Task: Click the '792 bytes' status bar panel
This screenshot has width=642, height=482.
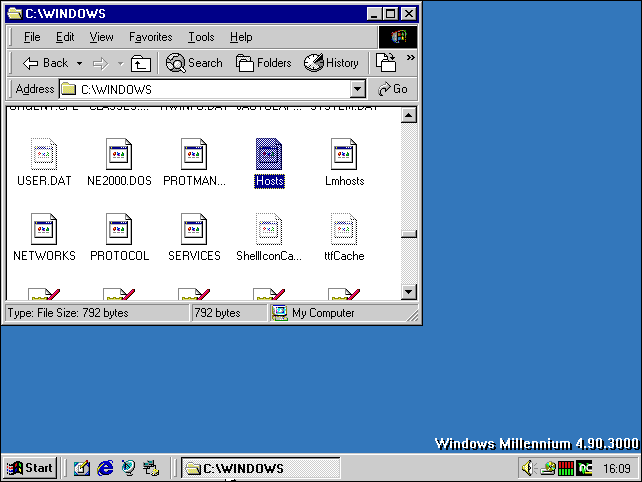Action: tap(229, 313)
